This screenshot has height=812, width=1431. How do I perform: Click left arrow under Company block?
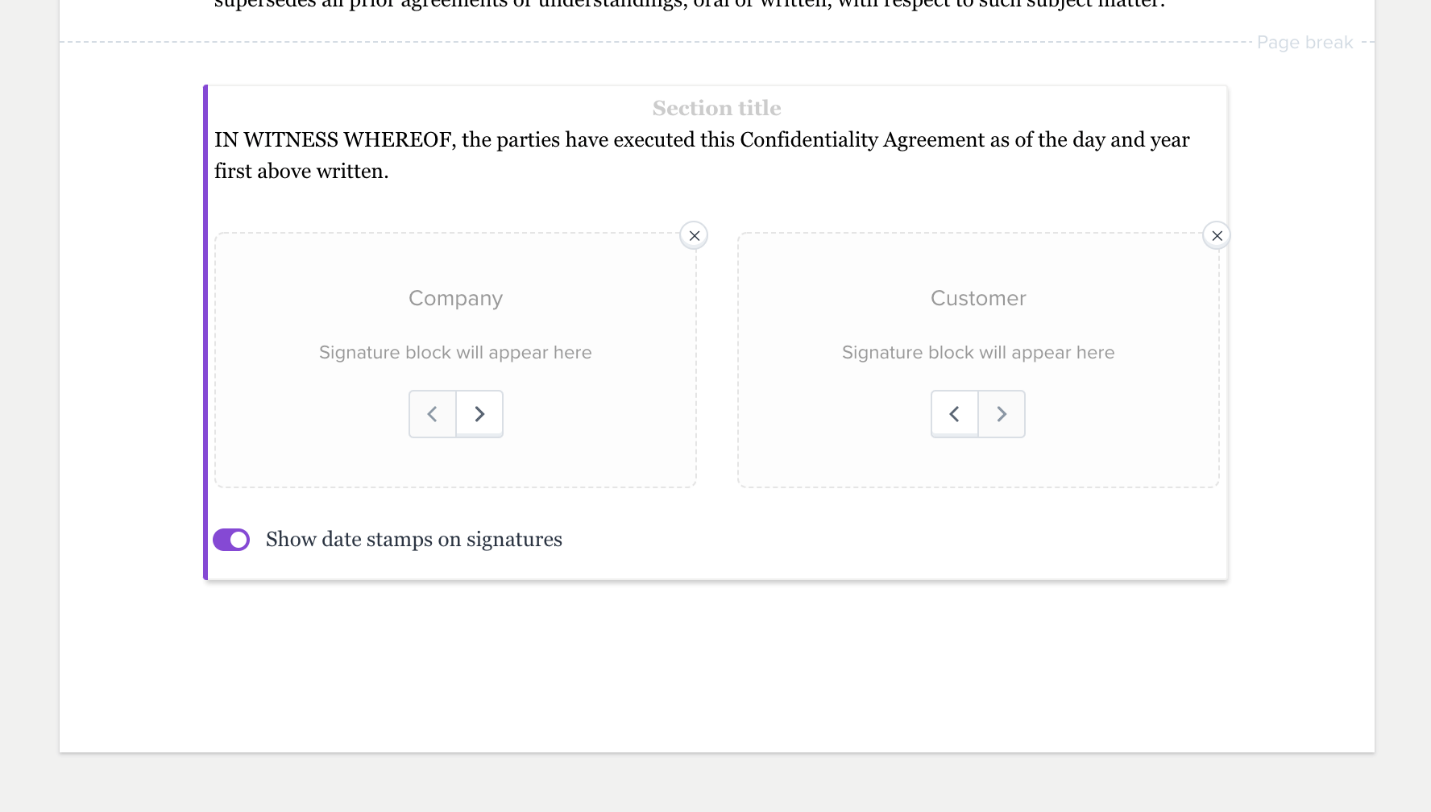(432, 414)
